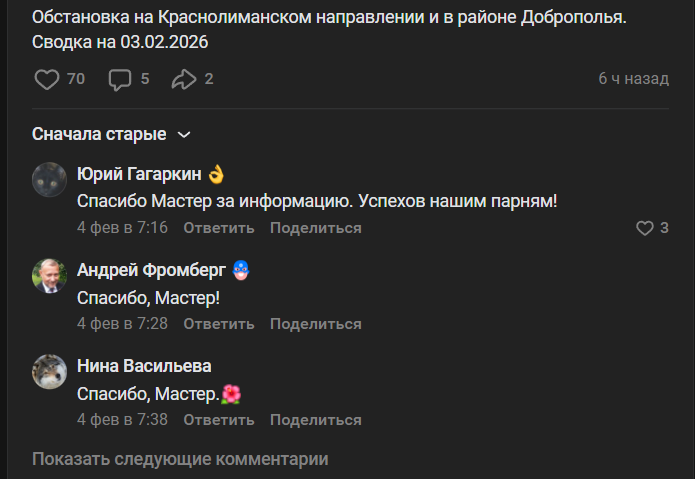Open Нина Васильева's avatar
The image size is (695, 479).
click(49, 372)
